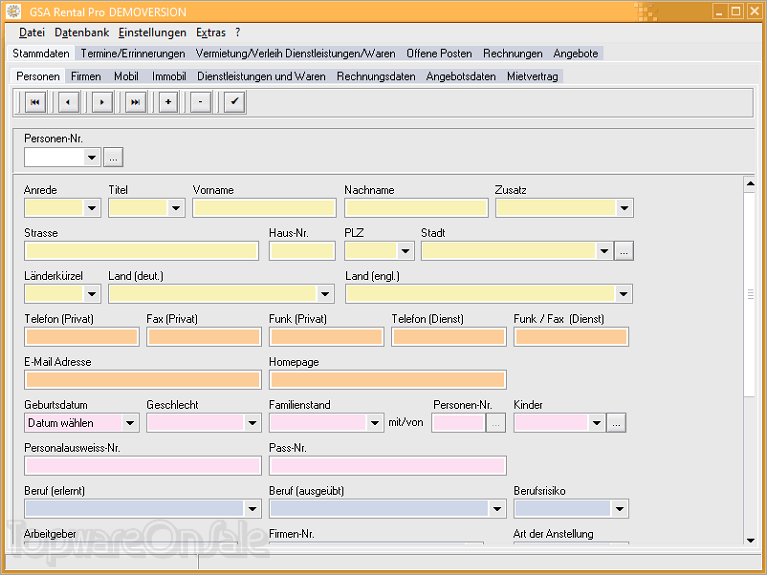Focus the Funk (Privat) field
The image size is (767, 575).
coord(326,337)
